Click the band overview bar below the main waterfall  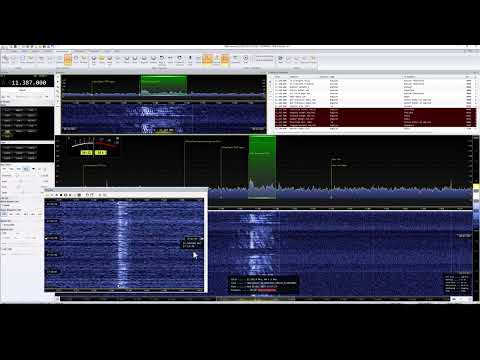pos(255,299)
